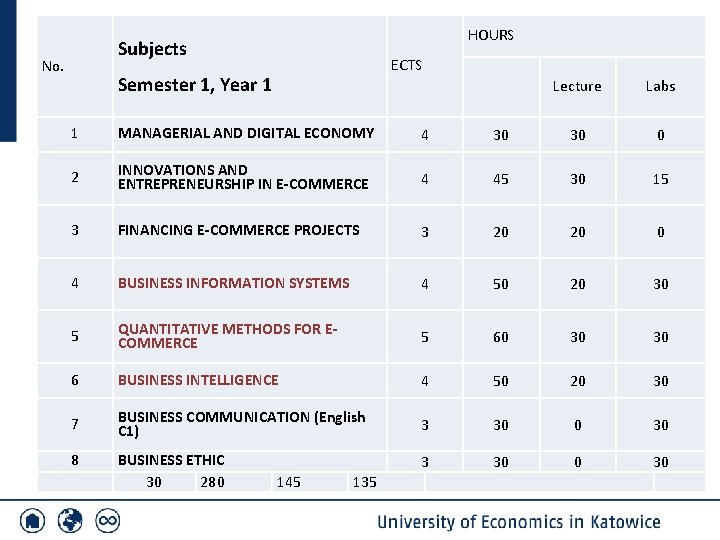This screenshot has height=540, width=720.
Task: Click the 280 total hours value
Action: pos(212,482)
